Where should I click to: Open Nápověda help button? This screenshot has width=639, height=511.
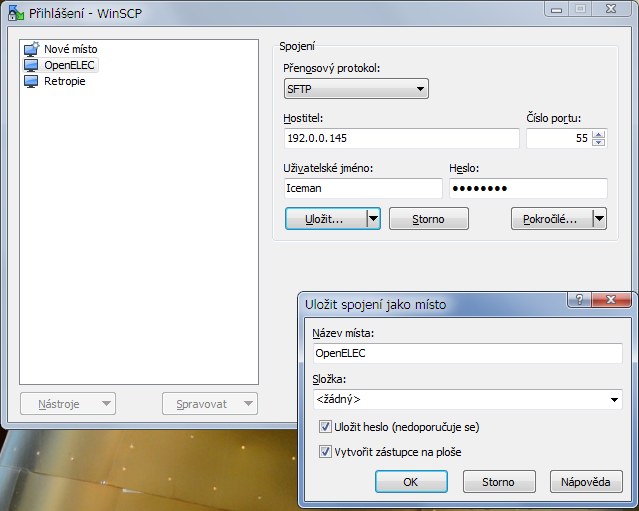[586, 482]
